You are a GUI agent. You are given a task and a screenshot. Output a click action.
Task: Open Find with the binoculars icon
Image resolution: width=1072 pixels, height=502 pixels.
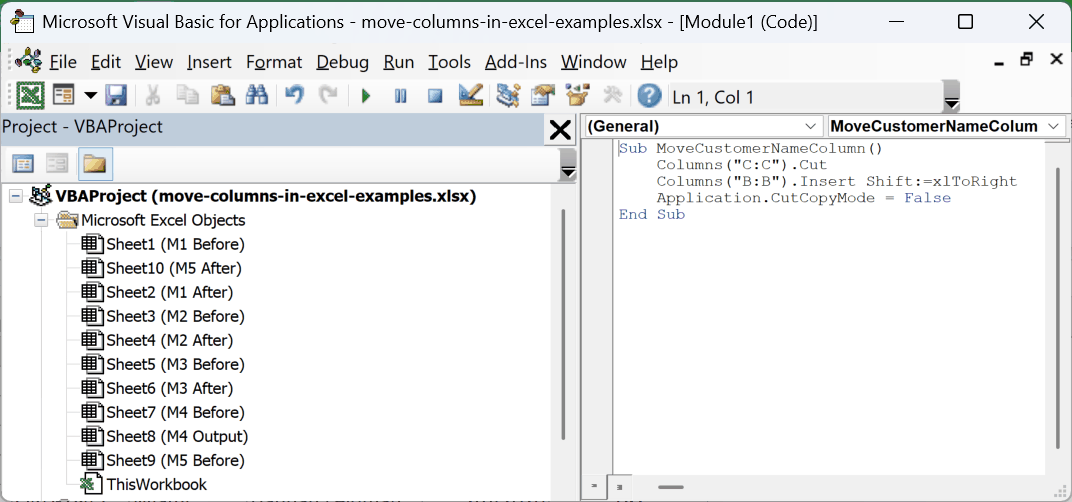(x=257, y=95)
